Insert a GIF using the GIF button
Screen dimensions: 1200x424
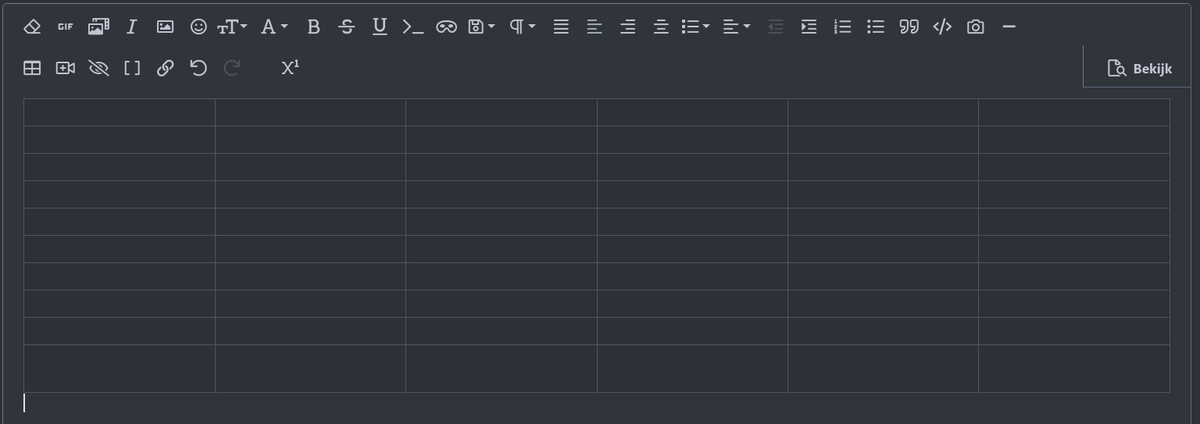65,27
